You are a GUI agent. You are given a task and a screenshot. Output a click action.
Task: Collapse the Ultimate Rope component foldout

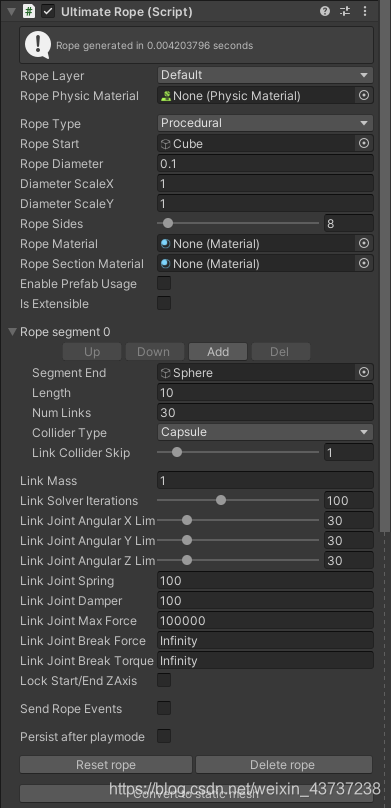(x=11, y=11)
